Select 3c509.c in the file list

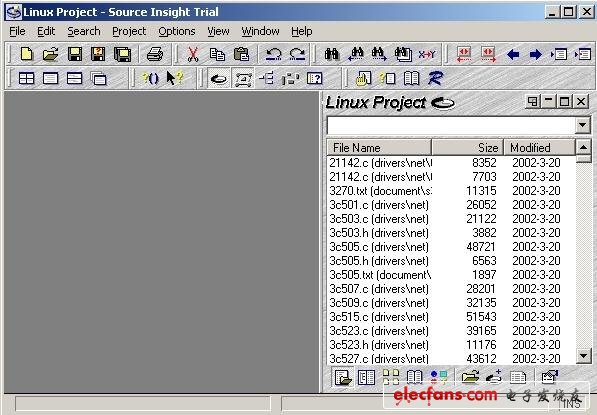click(451, 303)
